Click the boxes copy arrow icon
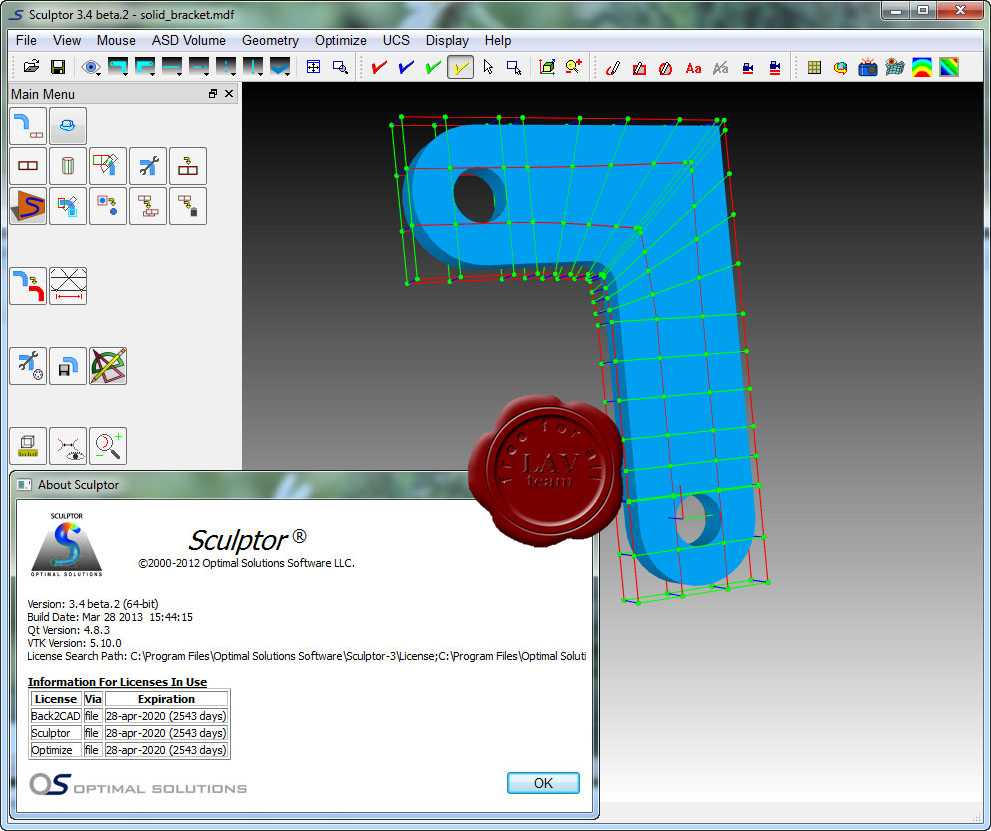The height and width of the screenshot is (831, 991). coord(148,206)
